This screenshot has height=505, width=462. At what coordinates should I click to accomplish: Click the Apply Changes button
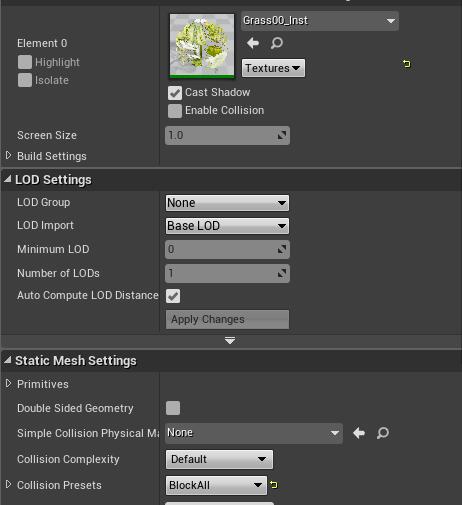[x=227, y=319]
